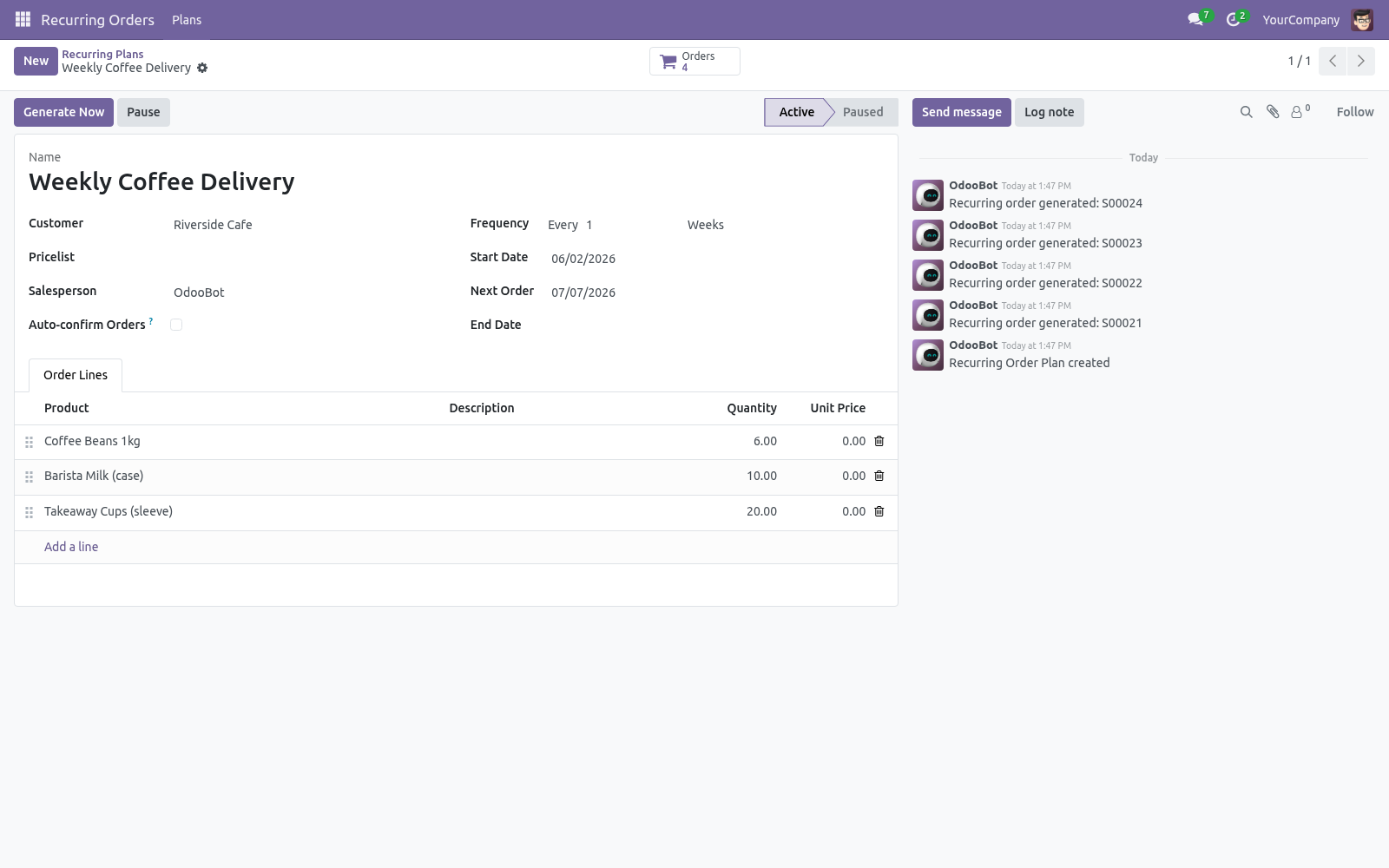Click the Generate Now button

(63, 112)
